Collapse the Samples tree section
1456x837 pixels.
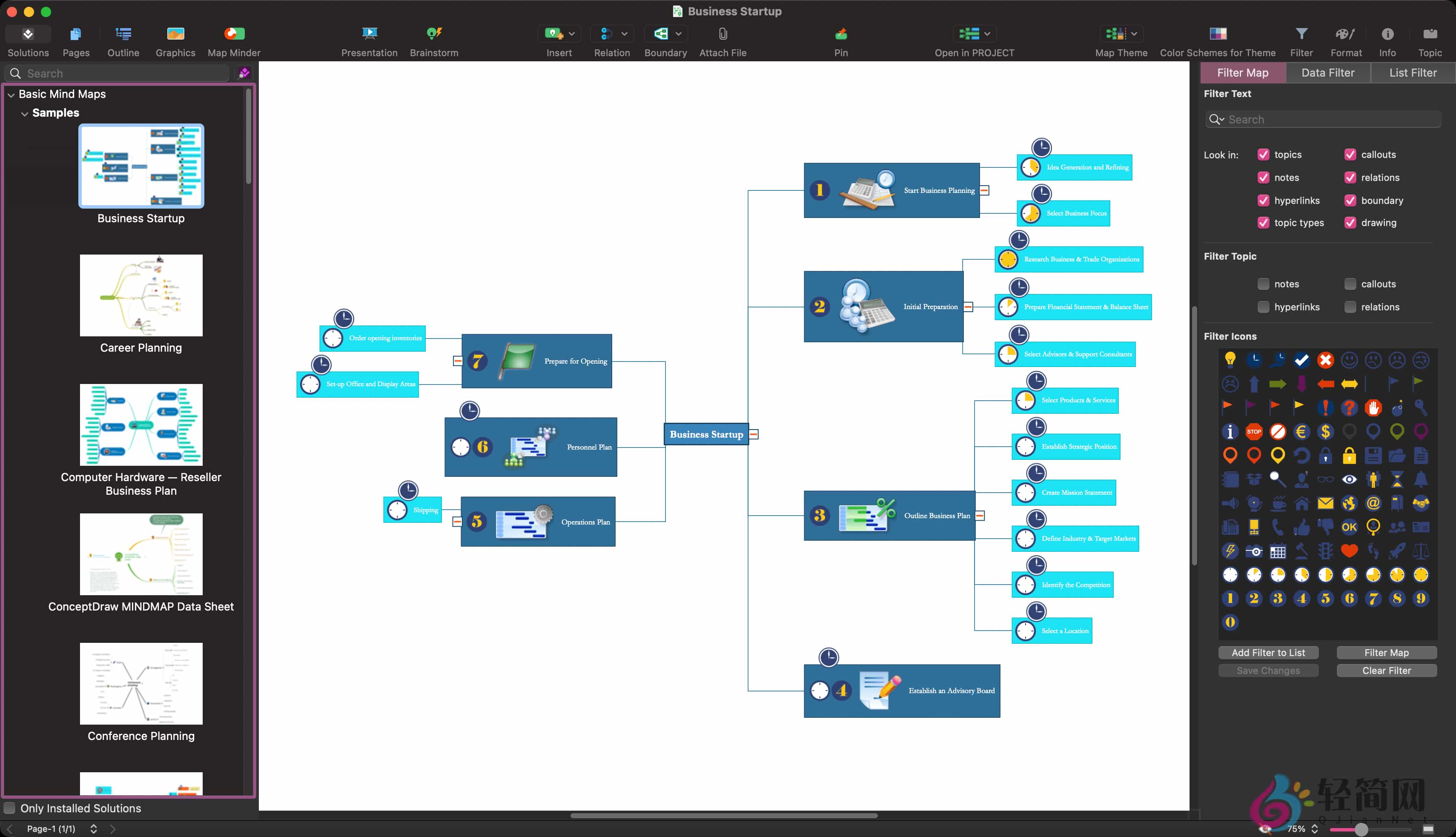pos(25,113)
